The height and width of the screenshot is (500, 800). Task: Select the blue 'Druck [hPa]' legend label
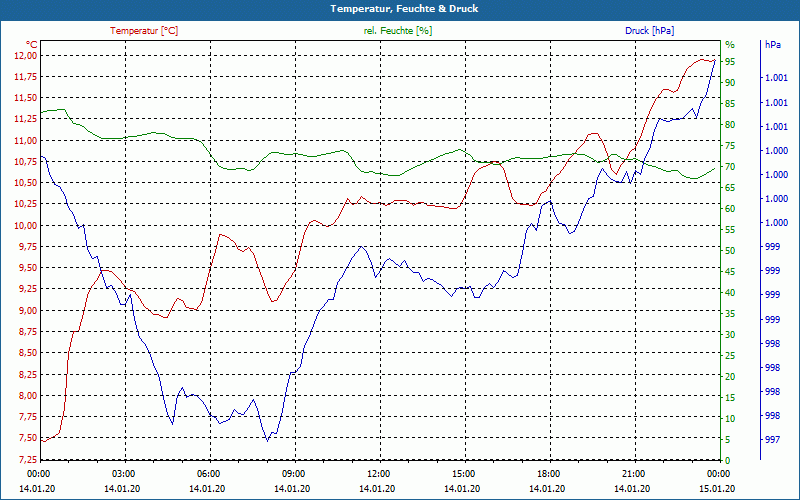649,31
